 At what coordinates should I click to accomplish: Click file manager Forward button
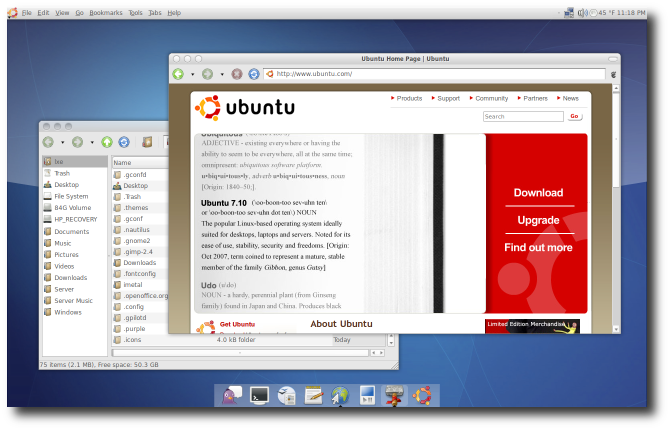point(77,142)
